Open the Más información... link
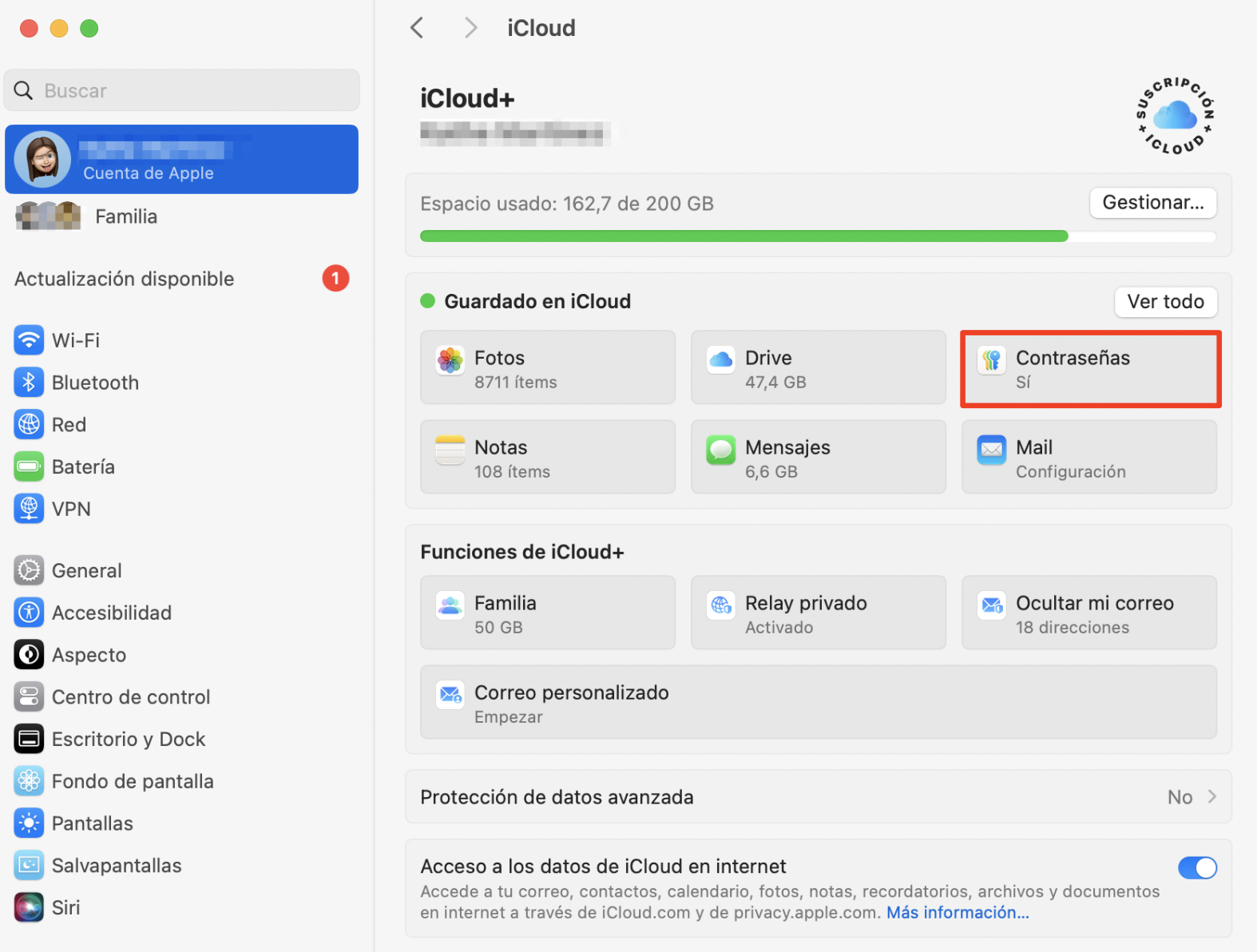Screen dimensions: 1257x952 pyautogui.click(x=958, y=913)
